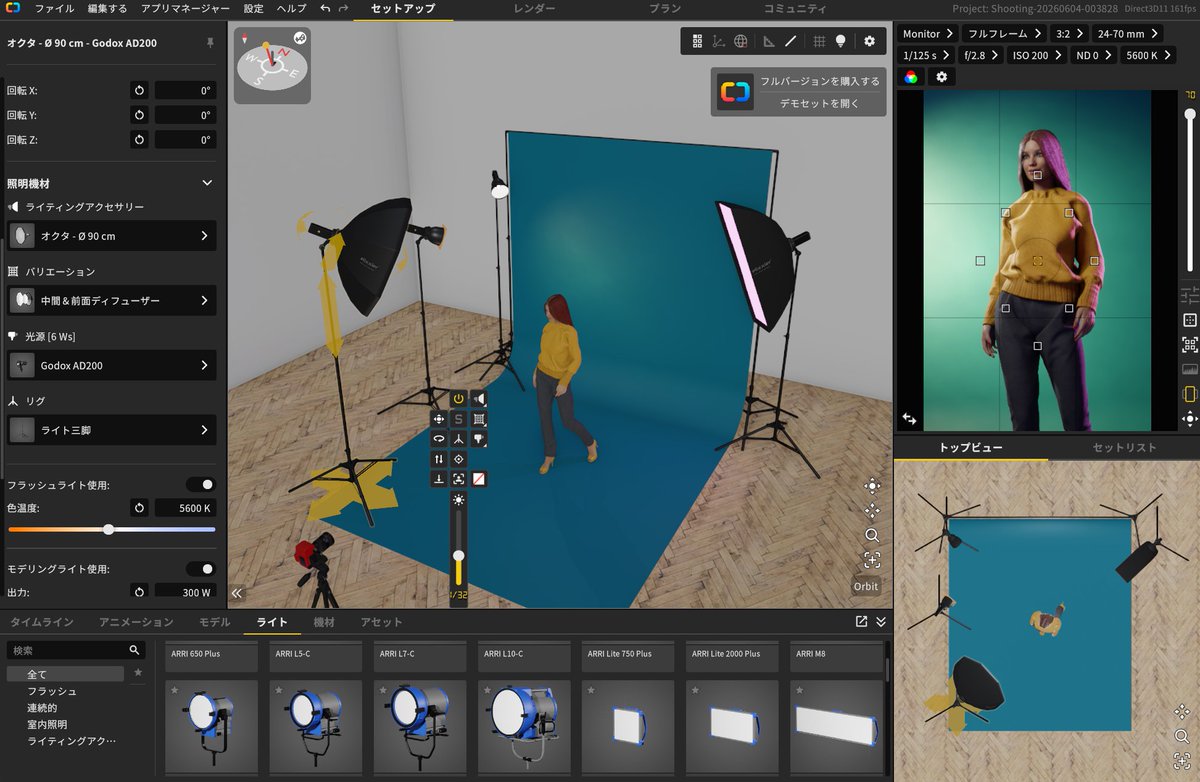Adjust the light power slider in floating toolbar
The width and height of the screenshot is (1200, 782).
[x=458, y=547]
